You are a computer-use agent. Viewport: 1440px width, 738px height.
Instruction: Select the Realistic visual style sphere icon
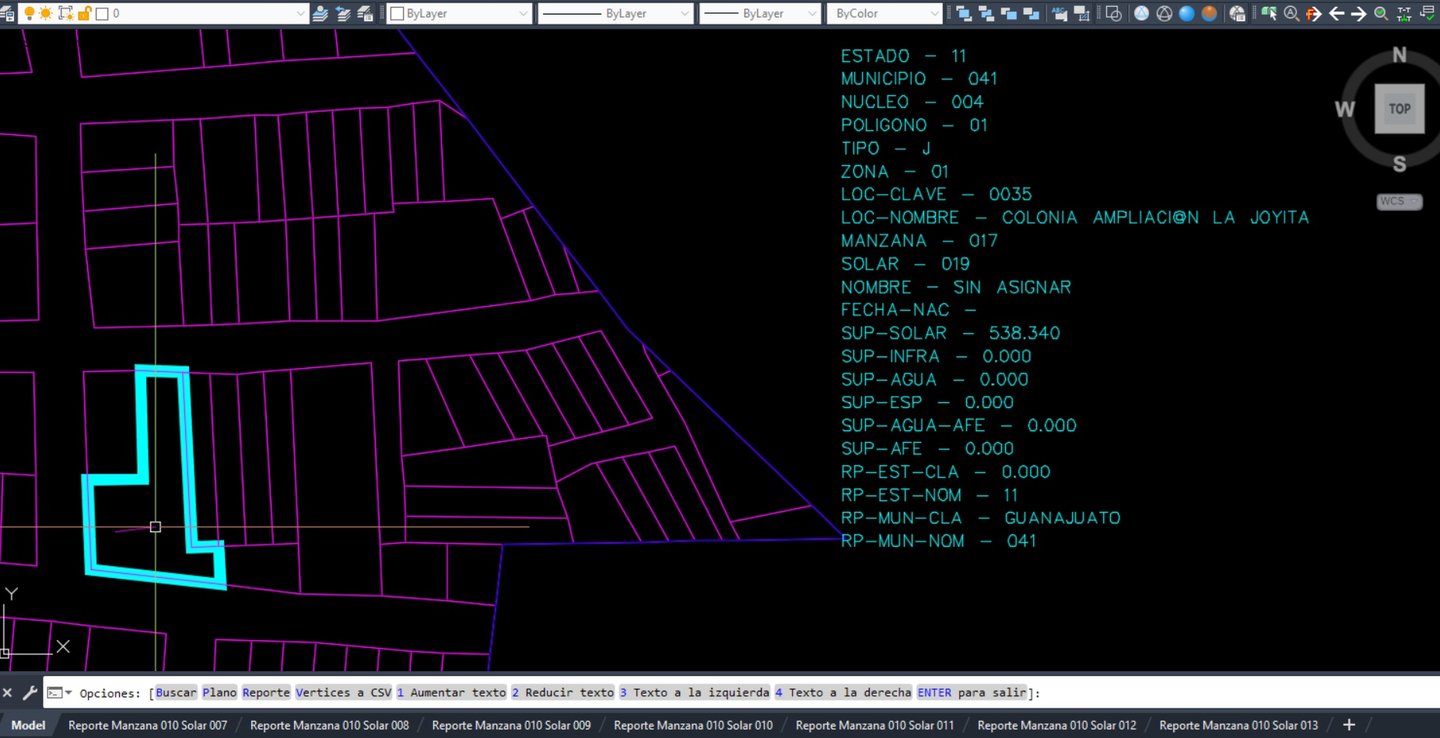click(x=1187, y=14)
